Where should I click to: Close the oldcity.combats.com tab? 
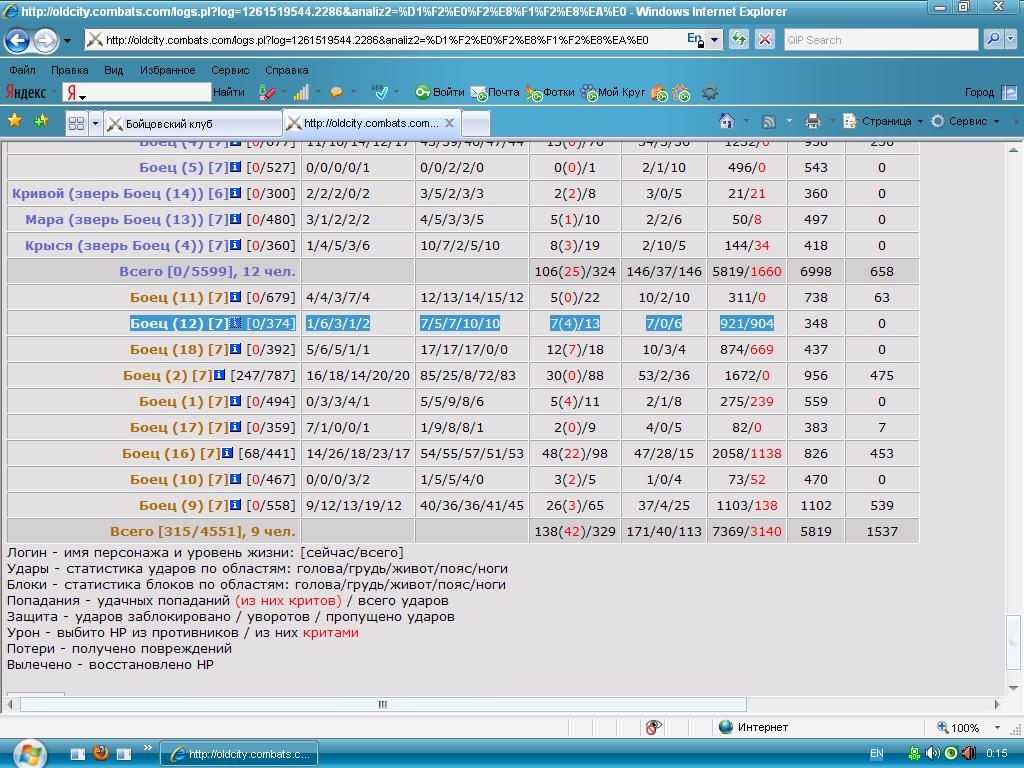449,123
